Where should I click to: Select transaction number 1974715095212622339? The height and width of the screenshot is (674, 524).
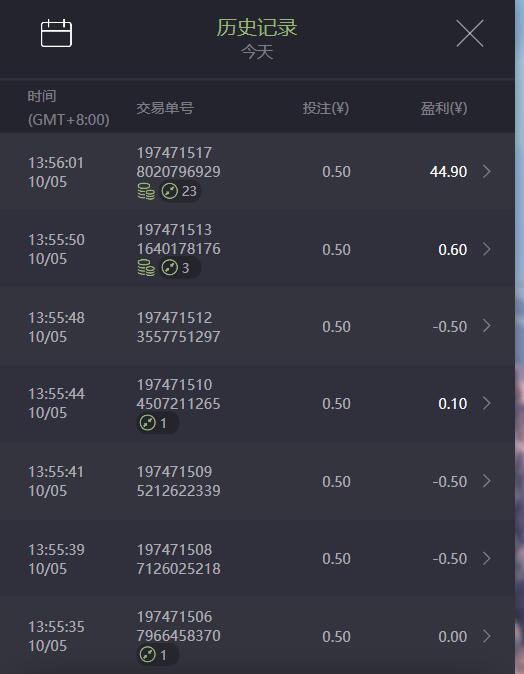tap(178, 481)
